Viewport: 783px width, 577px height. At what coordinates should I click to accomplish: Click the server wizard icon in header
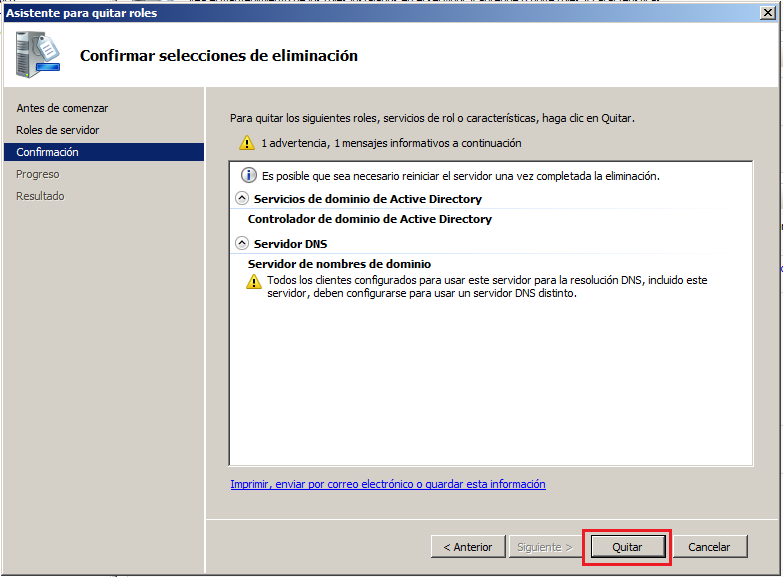[x=36, y=54]
